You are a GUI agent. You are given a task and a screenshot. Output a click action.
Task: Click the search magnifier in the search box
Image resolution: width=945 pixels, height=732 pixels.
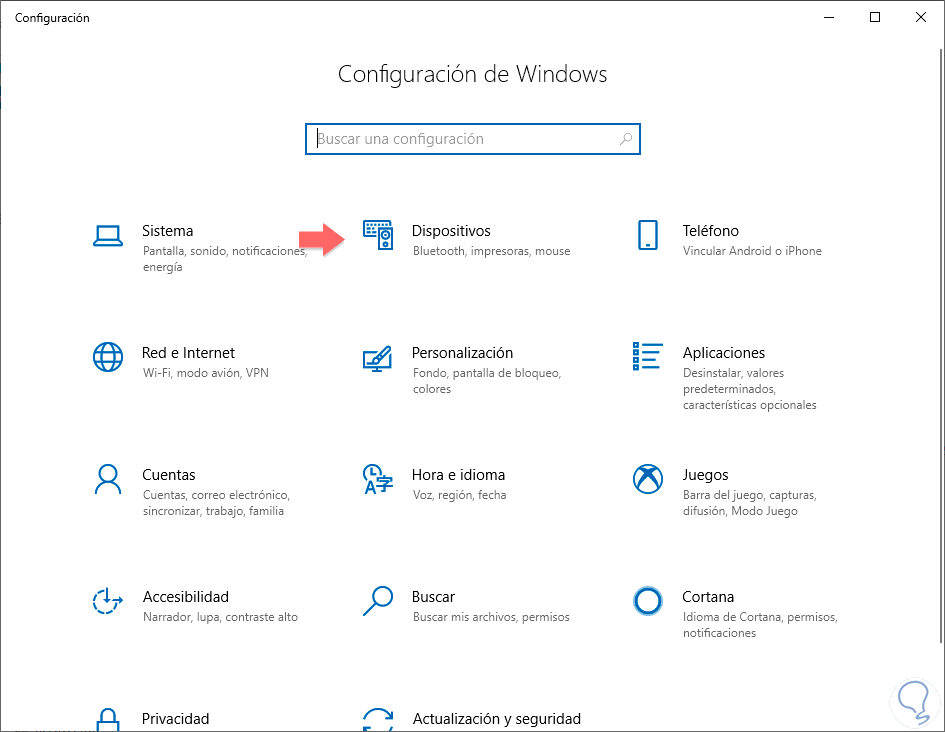click(x=626, y=139)
